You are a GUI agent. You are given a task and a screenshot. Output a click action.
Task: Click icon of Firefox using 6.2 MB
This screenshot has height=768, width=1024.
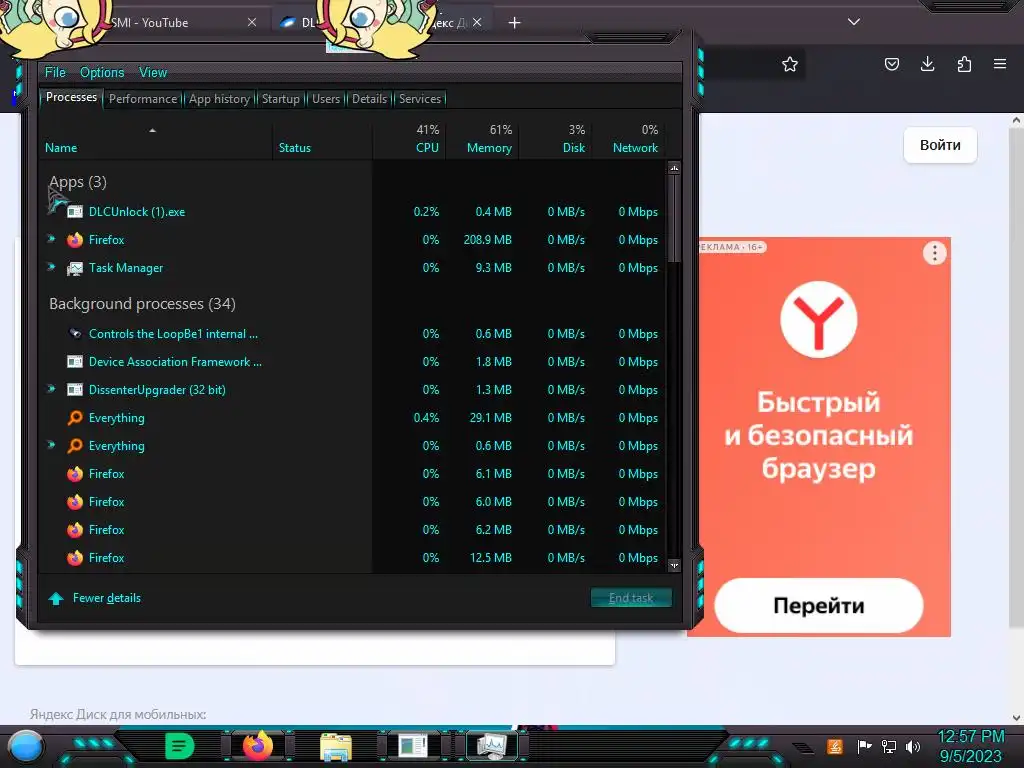[75, 530]
